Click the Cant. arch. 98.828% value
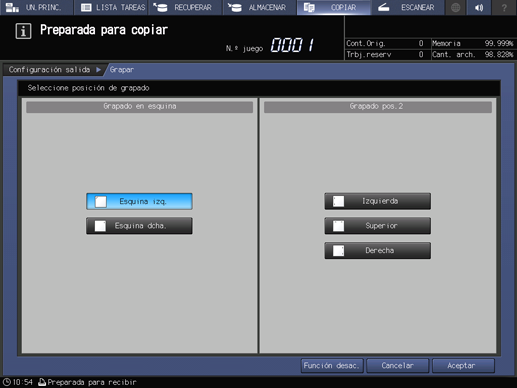 click(499, 54)
